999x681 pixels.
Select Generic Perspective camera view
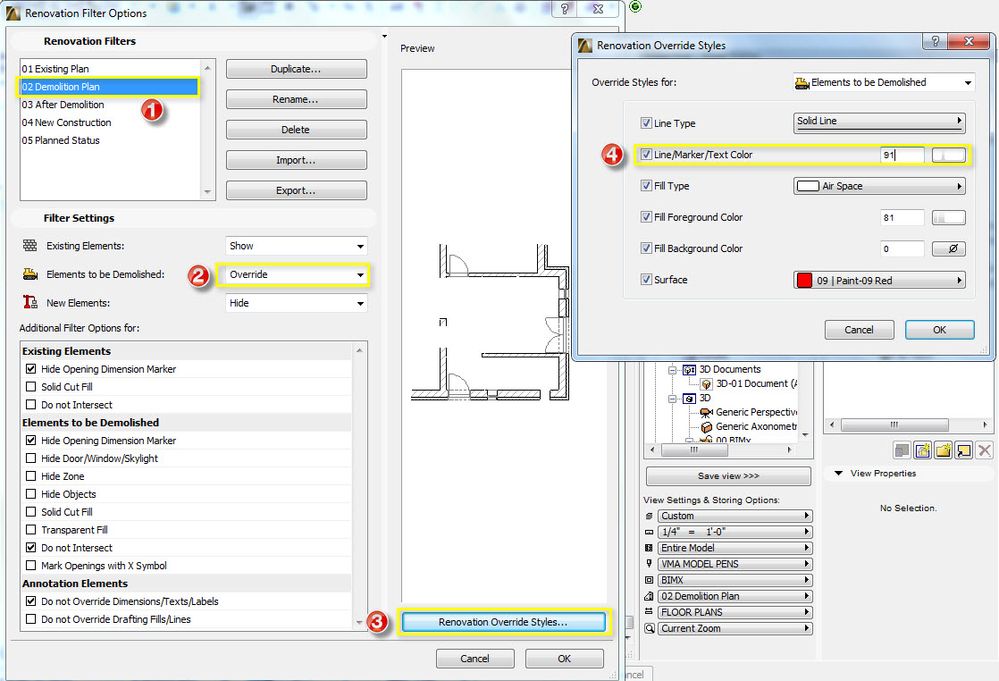pos(749,412)
